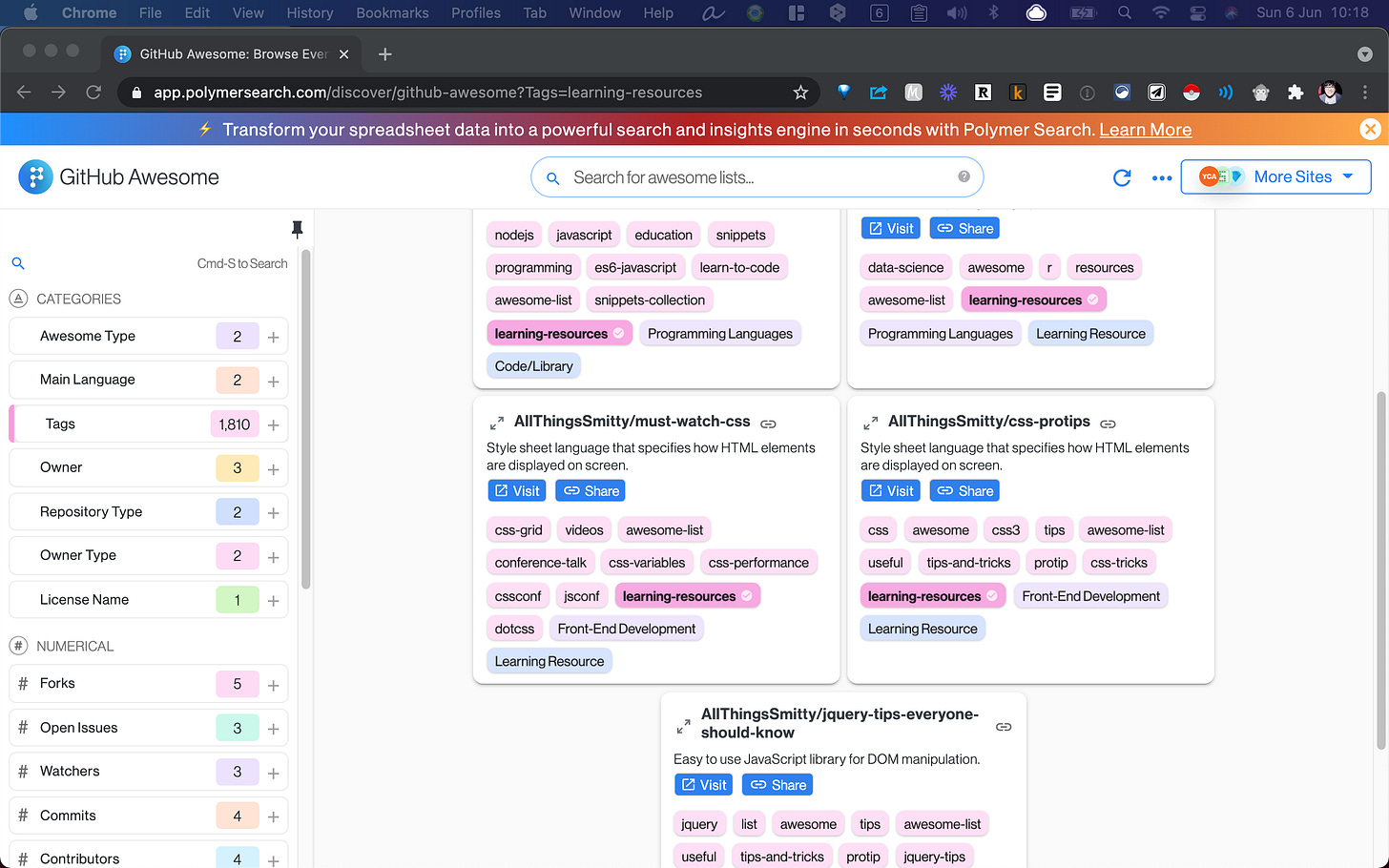1389x868 pixels.
Task: Click plus next to Owner Type
Action: pyautogui.click(x=274, y=556)
